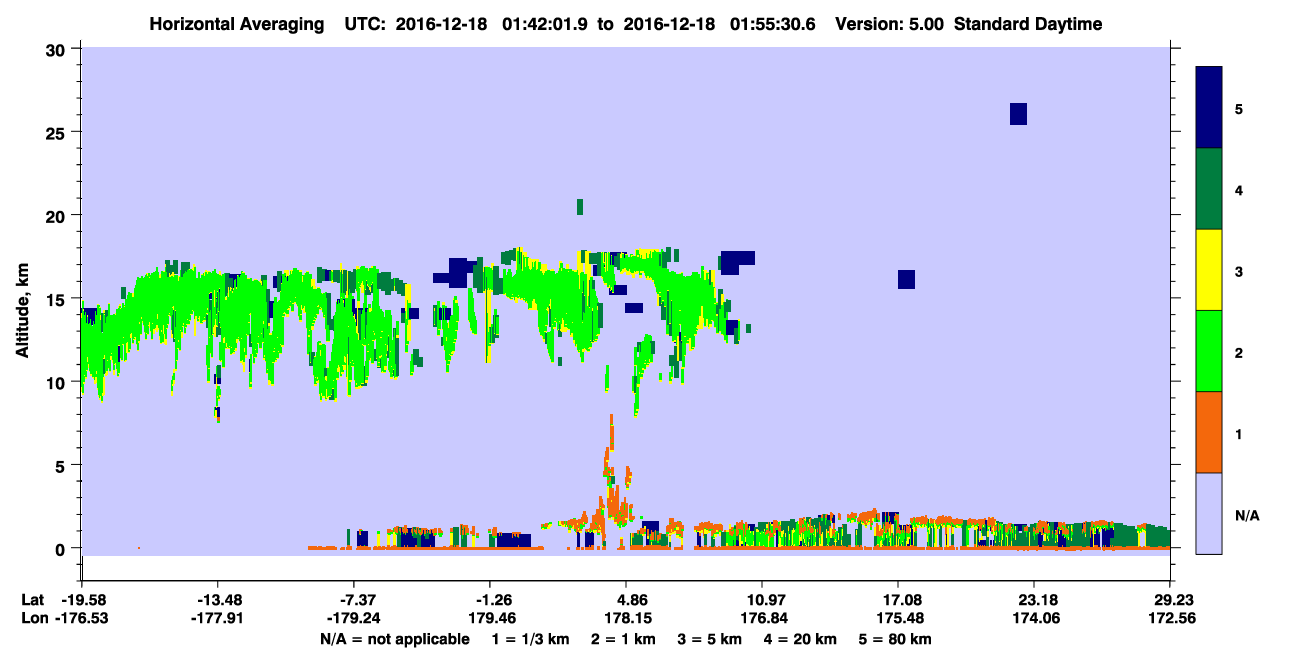This screenshot has height=667, width=1300.
Task: Click the '1 = 1/3 km' legend note
Action: (x=530, y=639)
